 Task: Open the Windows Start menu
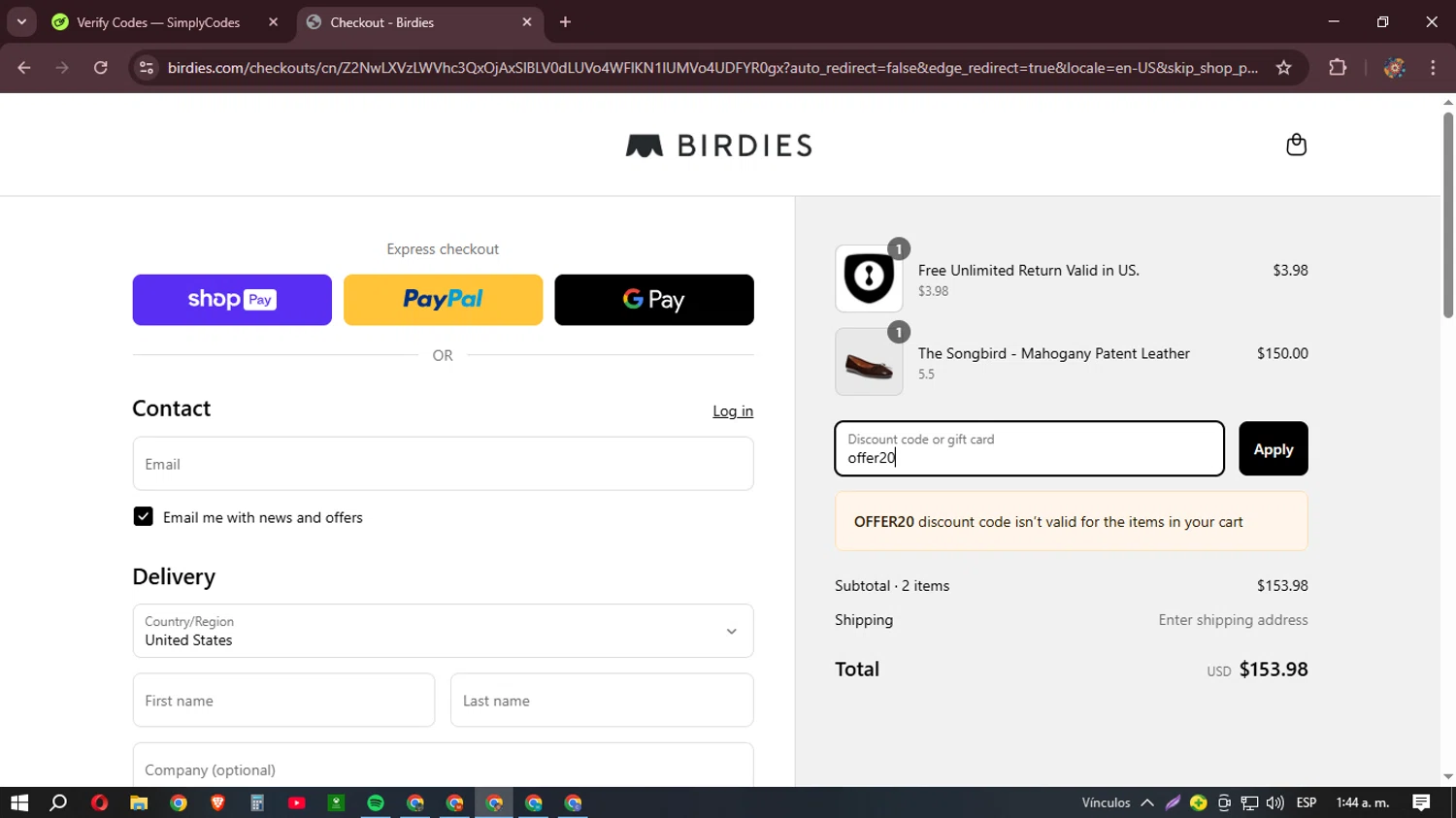[19, 802]
